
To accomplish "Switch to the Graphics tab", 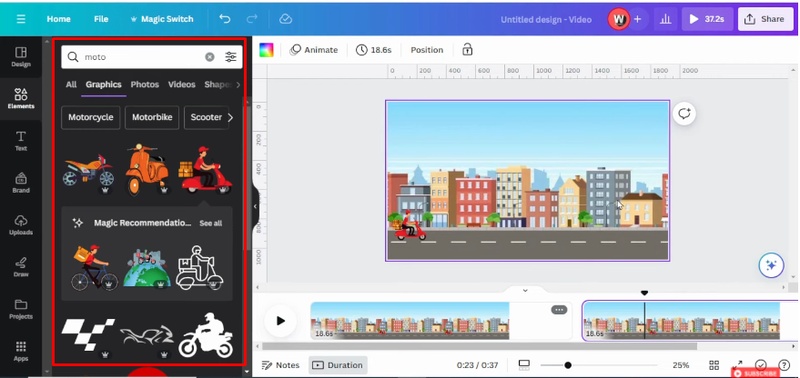I will point(104,85).
